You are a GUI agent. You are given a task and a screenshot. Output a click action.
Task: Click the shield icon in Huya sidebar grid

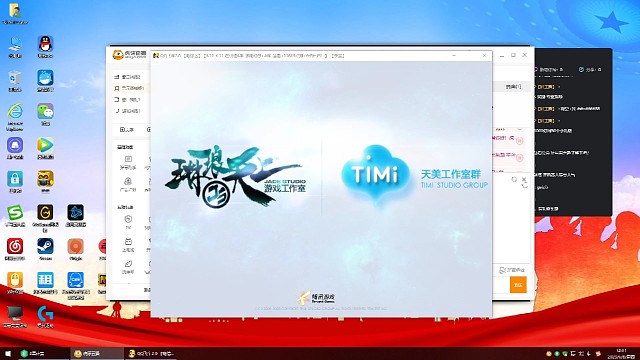pos(128,219)
